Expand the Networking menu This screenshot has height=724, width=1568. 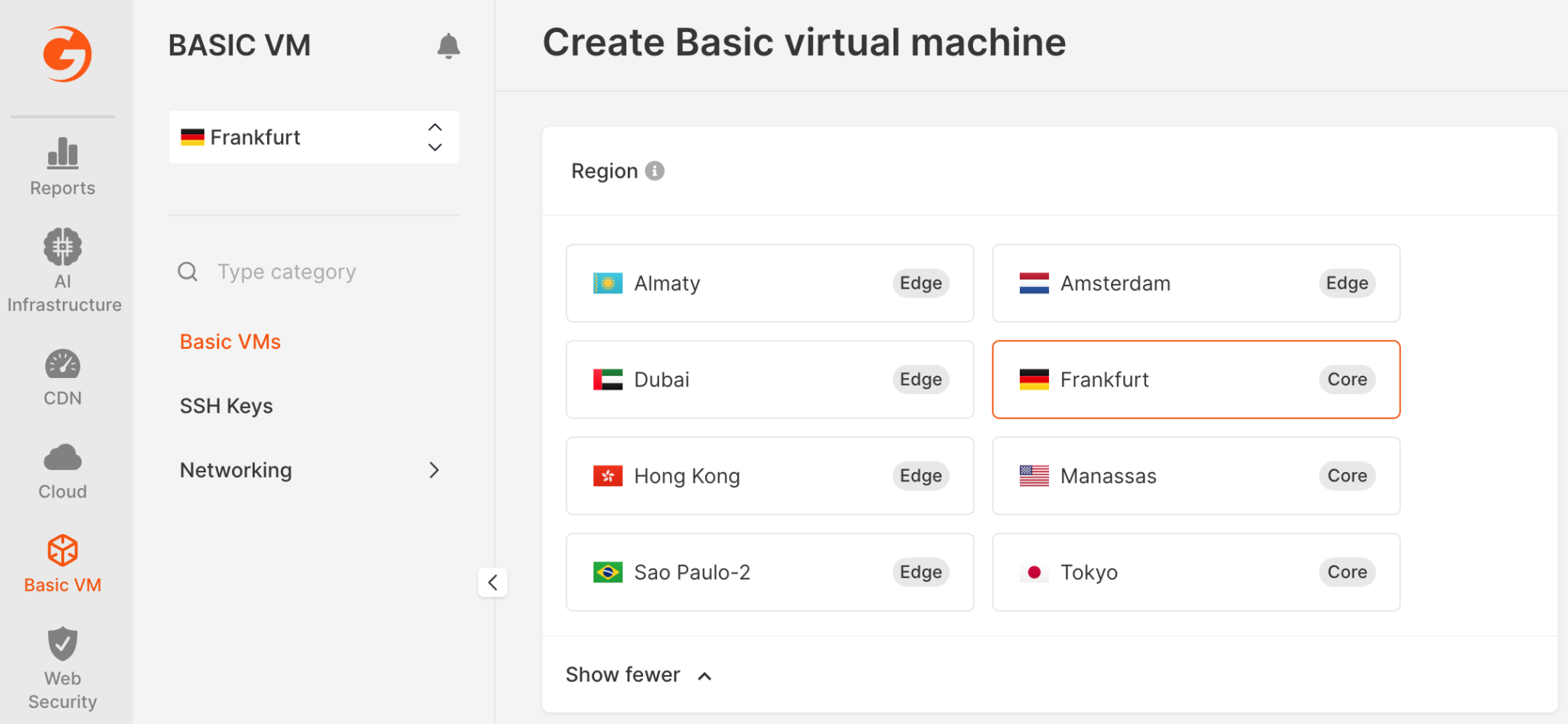pos(235,470)
